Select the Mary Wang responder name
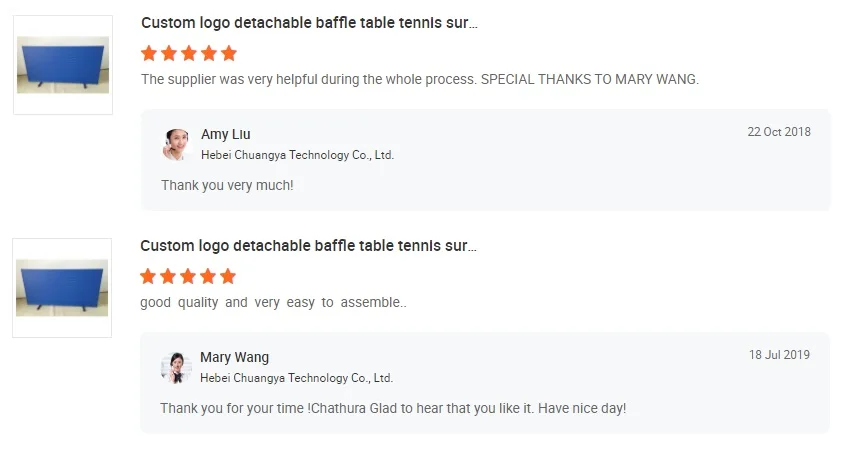 (234, 357)
